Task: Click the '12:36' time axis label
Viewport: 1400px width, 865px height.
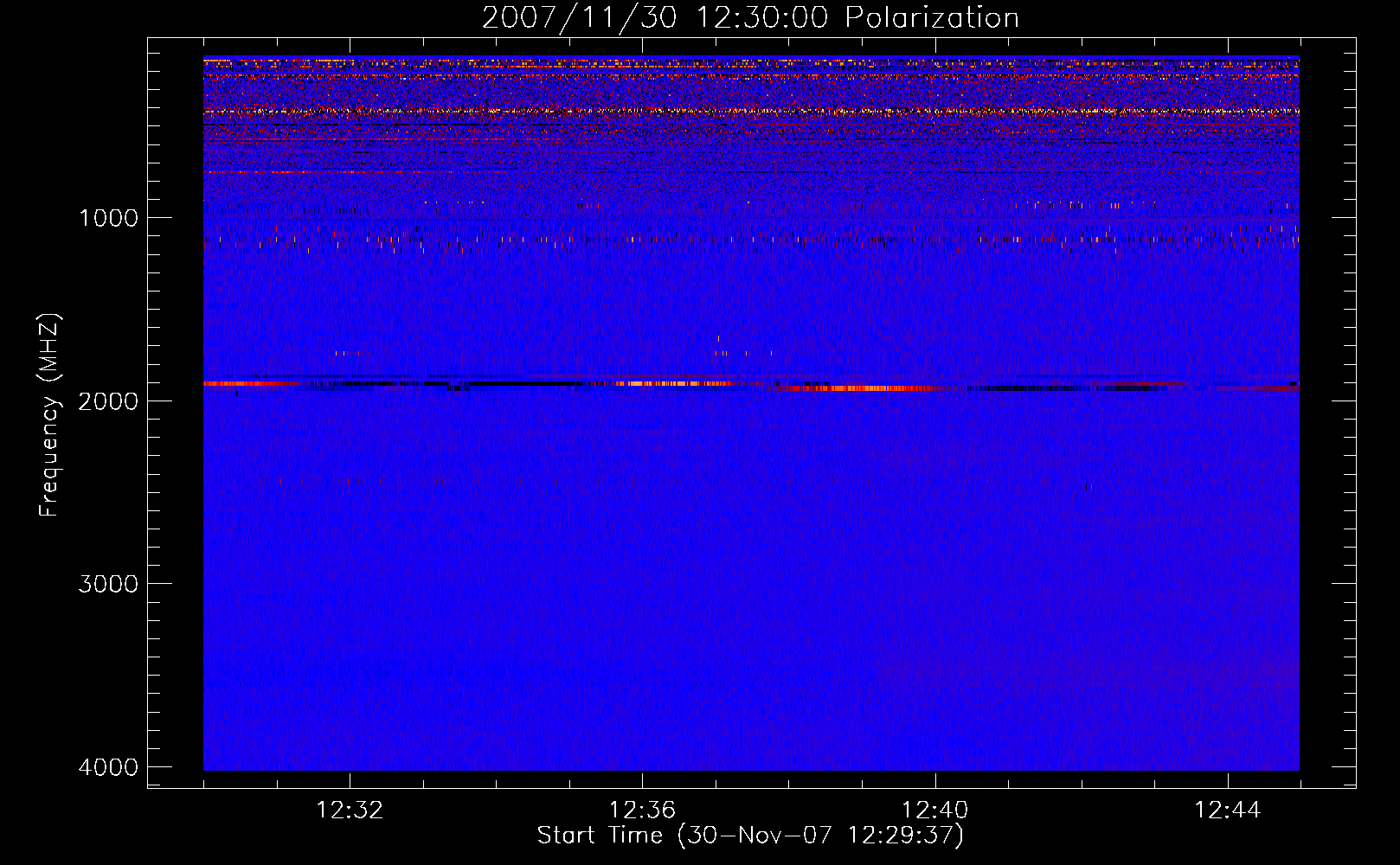Action: tap(642, 811)
